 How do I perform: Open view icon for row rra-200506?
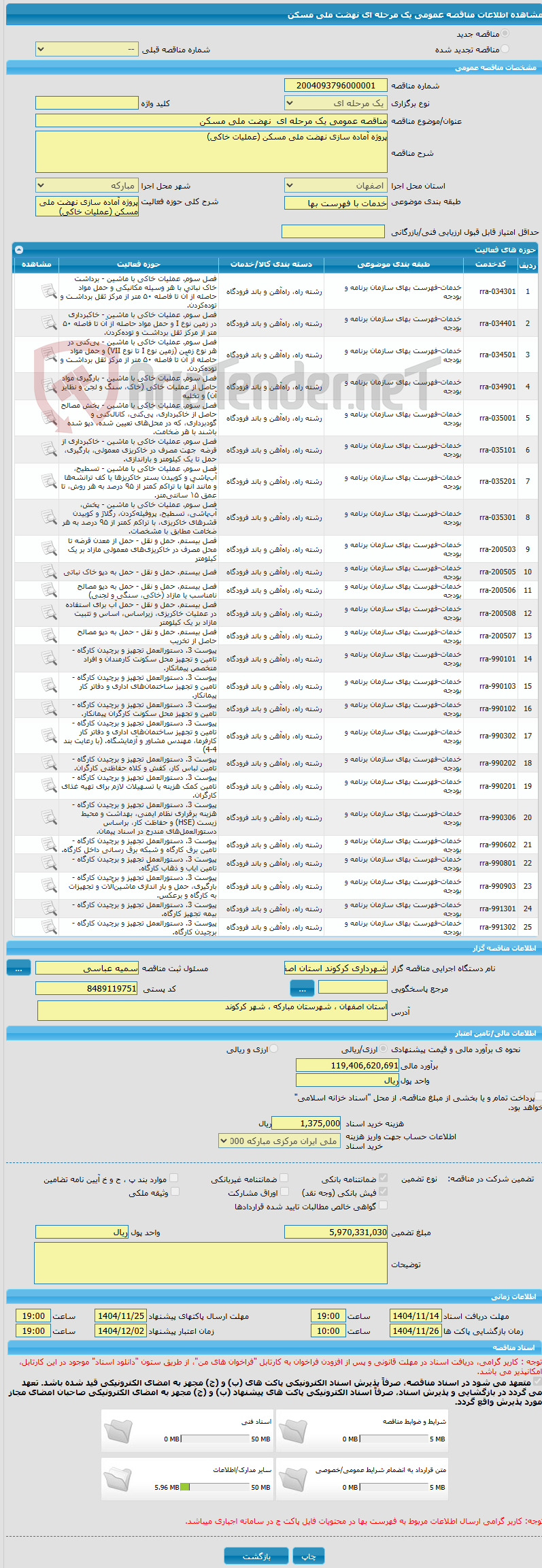[48, 590]
